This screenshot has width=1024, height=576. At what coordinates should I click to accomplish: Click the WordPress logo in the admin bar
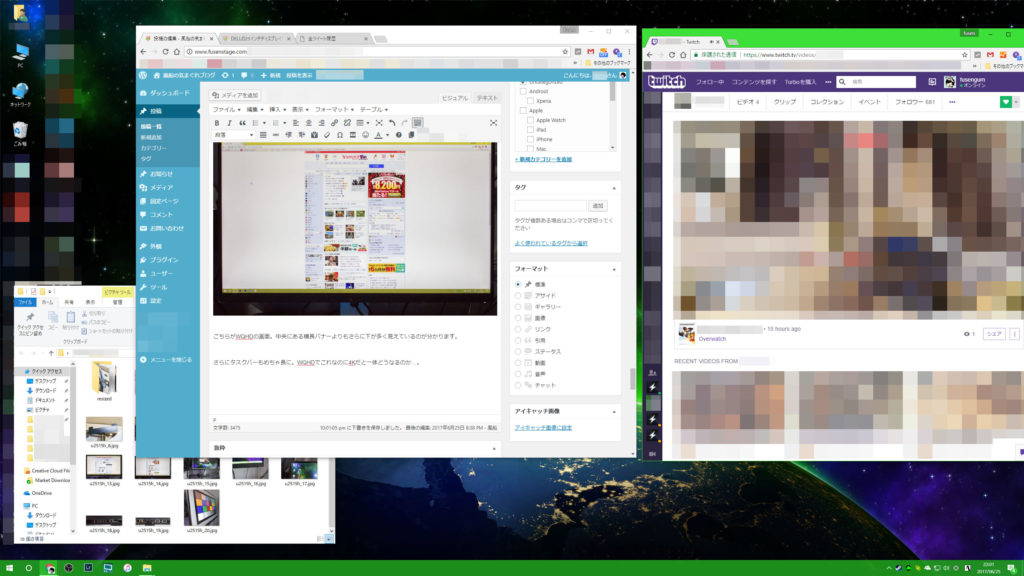tap(143, 75)
